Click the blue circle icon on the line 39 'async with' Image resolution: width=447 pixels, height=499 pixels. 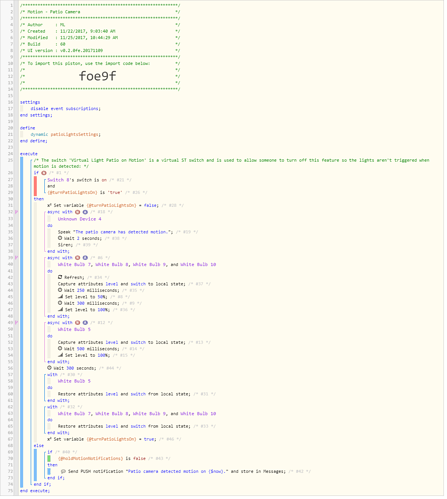pos(85,258)
